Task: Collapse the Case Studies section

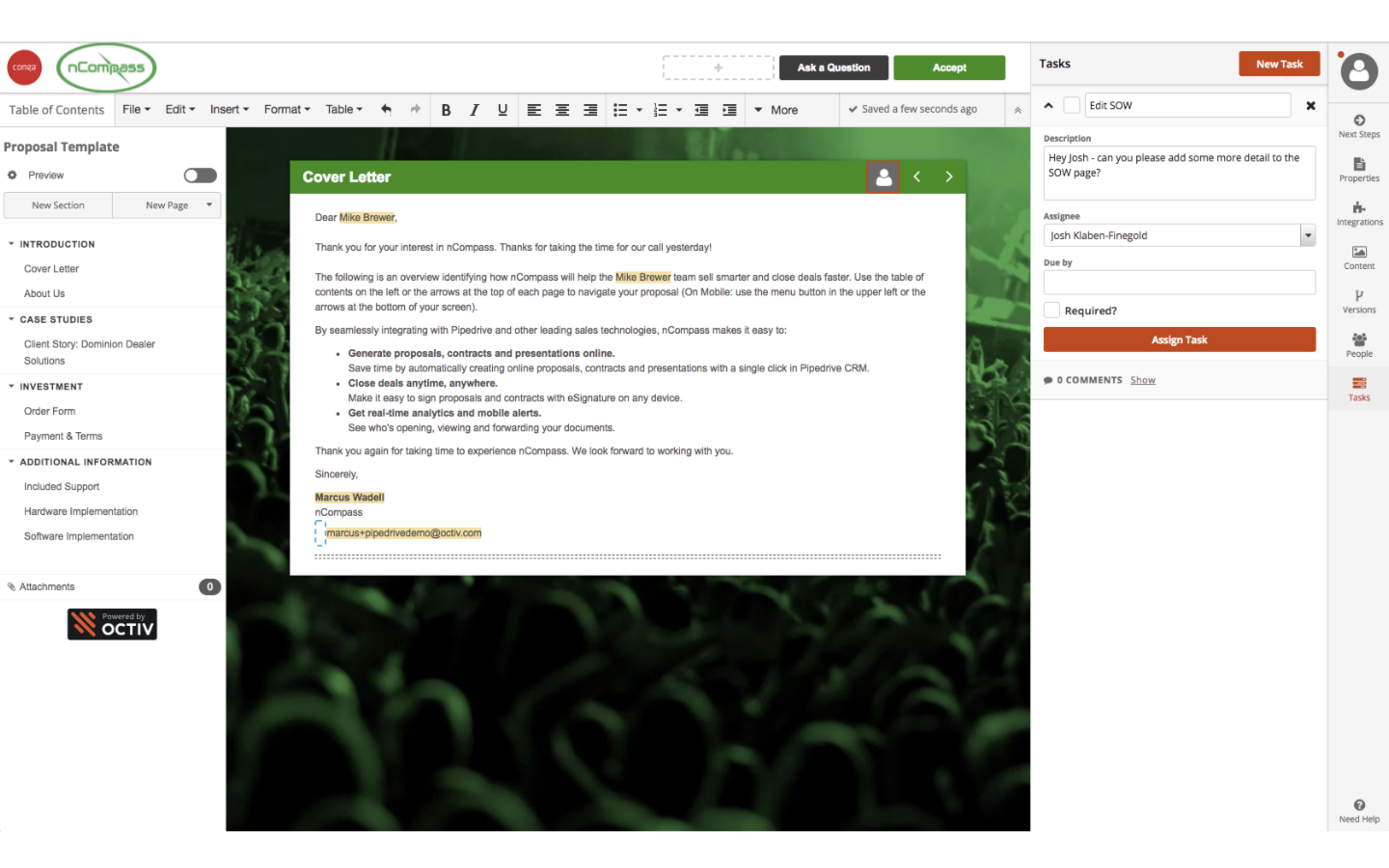Action: click(12, 319)
